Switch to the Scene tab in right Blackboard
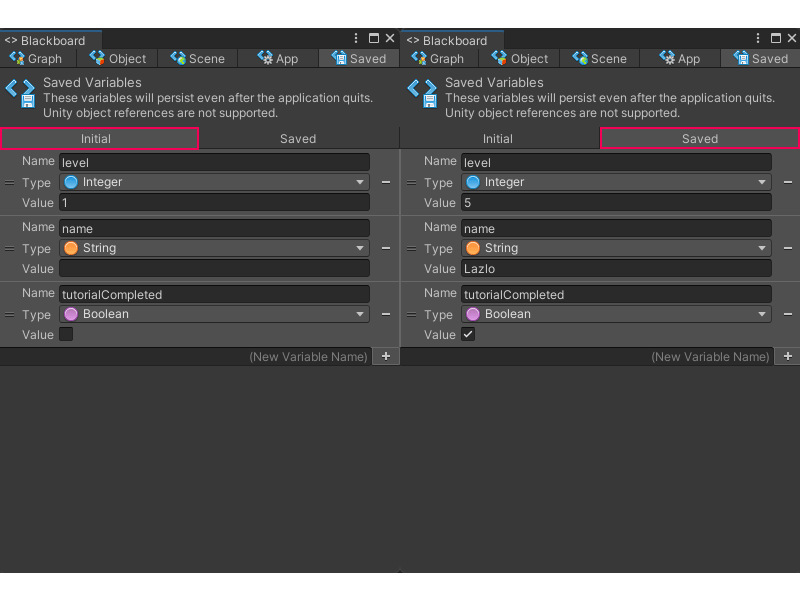Viewport: 800px width, 600px height. click(x=599, y=59)
